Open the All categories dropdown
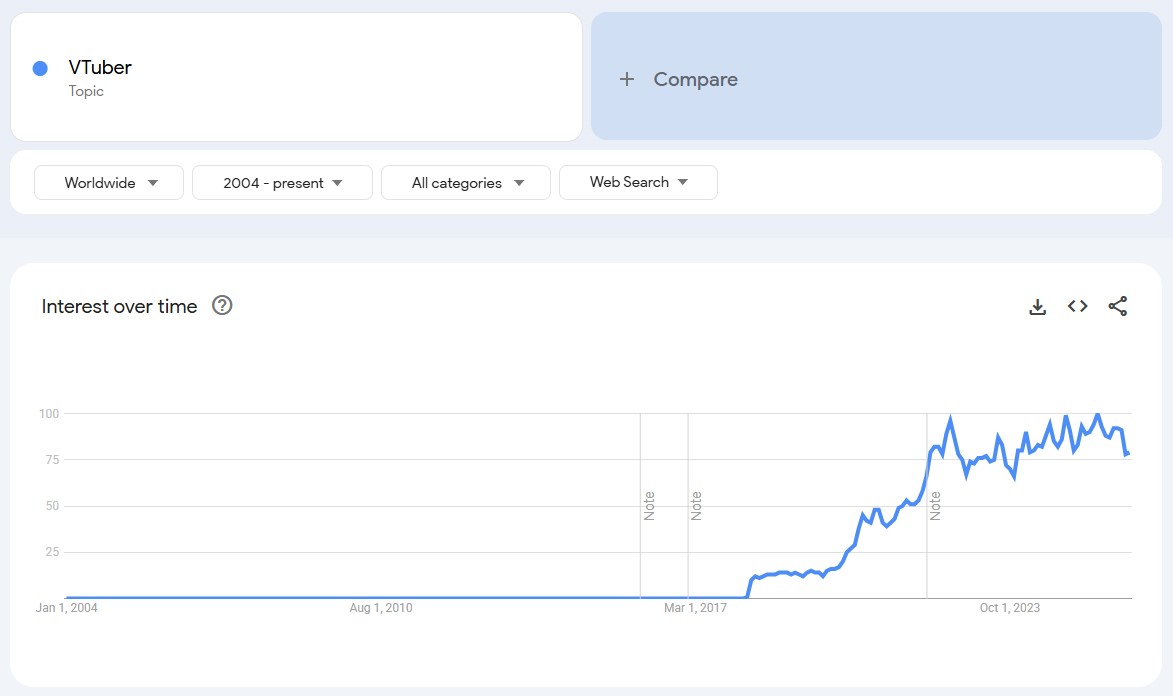Viewport: 1173px width, 696px height. coord(466,183)
